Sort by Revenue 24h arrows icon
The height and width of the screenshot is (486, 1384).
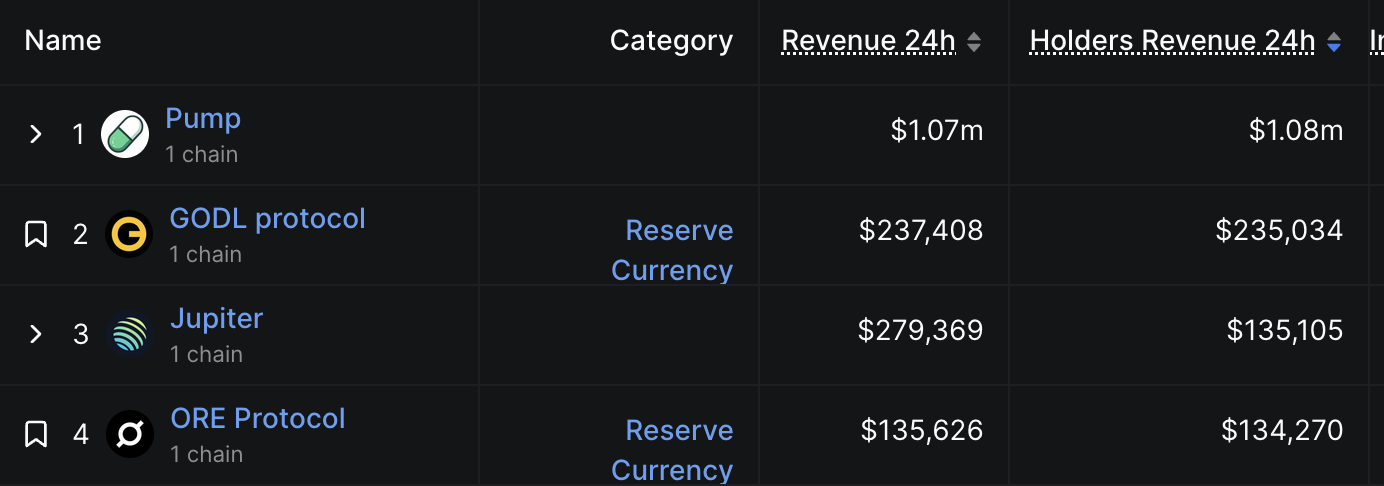[x=974, y=42]
